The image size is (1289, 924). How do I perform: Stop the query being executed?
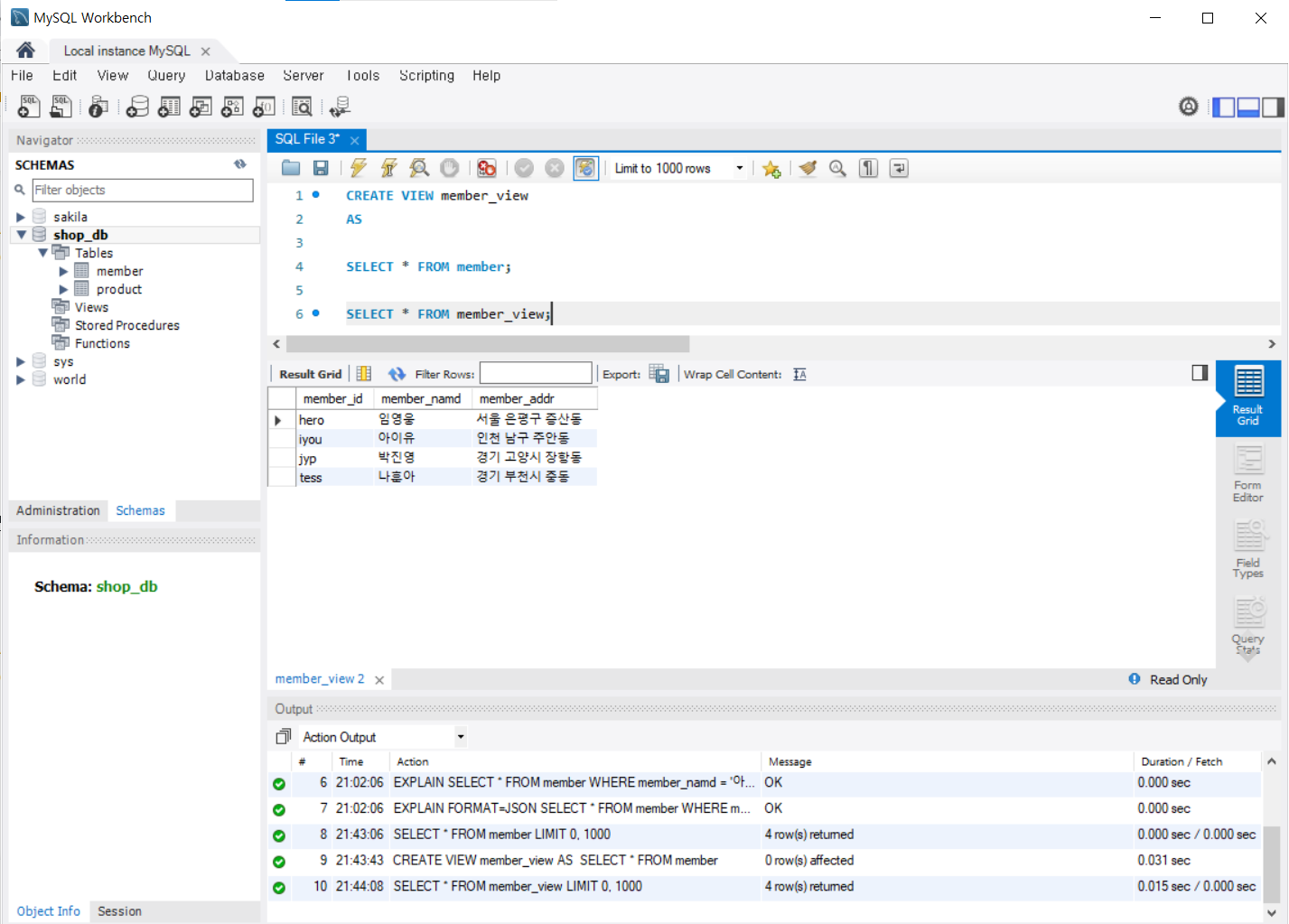click(450, 168)
